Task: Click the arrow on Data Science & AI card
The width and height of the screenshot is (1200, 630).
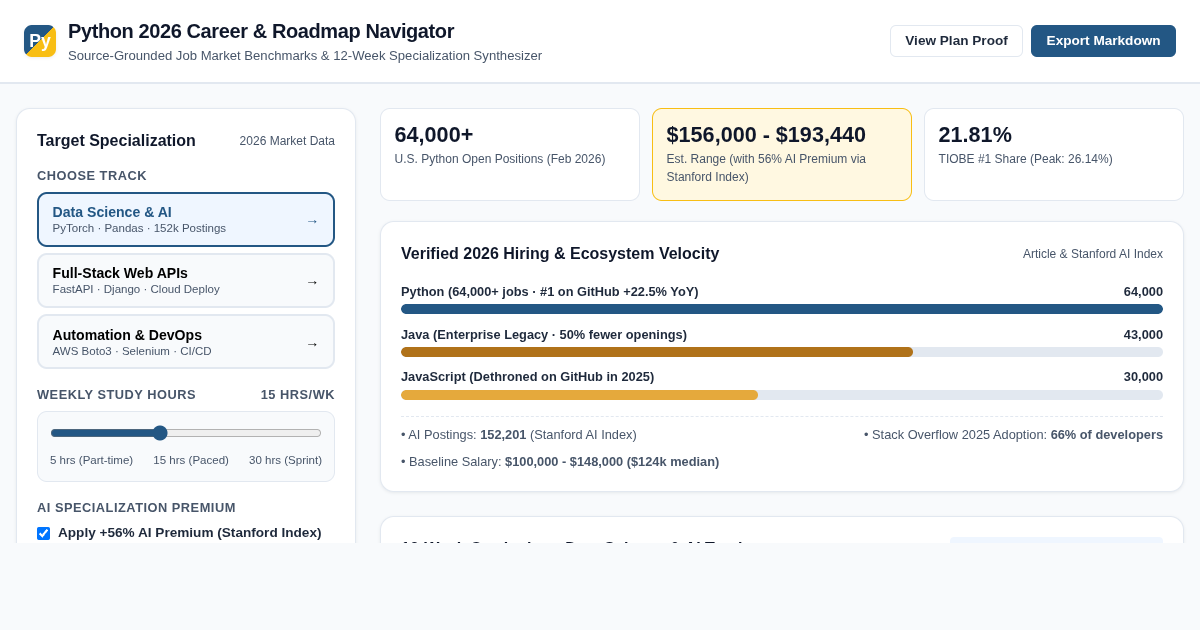Action: tap(312, 221)
